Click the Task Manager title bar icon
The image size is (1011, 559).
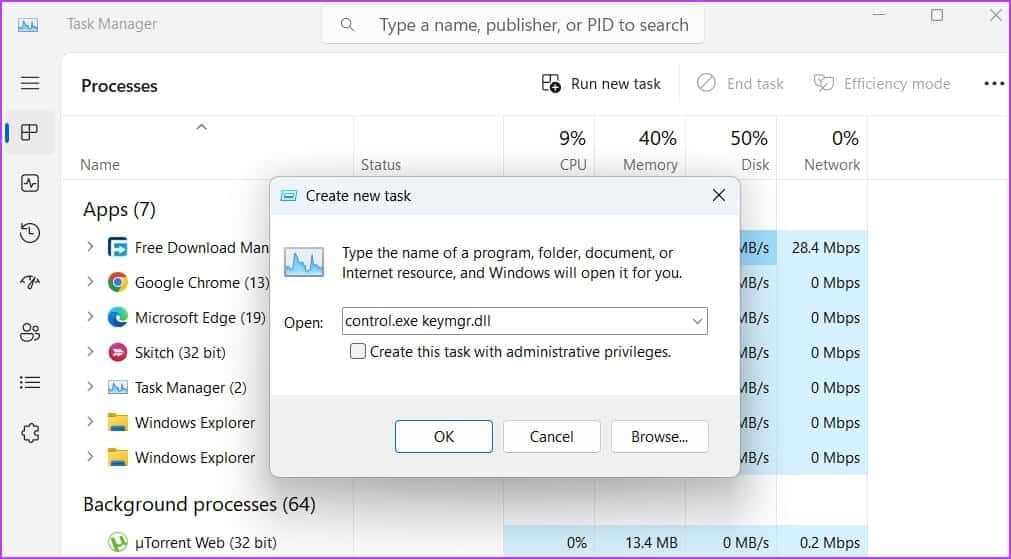(x=28, y=25)
